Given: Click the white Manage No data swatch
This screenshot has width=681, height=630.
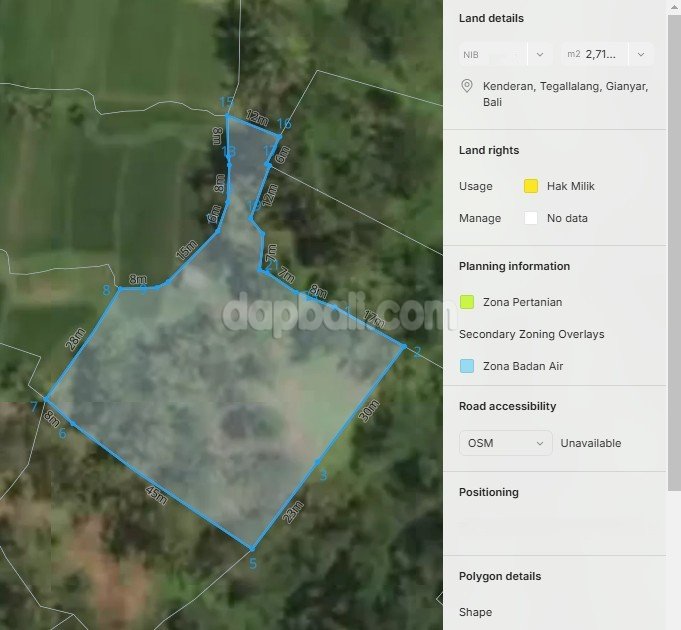Looking at the screenshot, I should (x=531, y=218).
